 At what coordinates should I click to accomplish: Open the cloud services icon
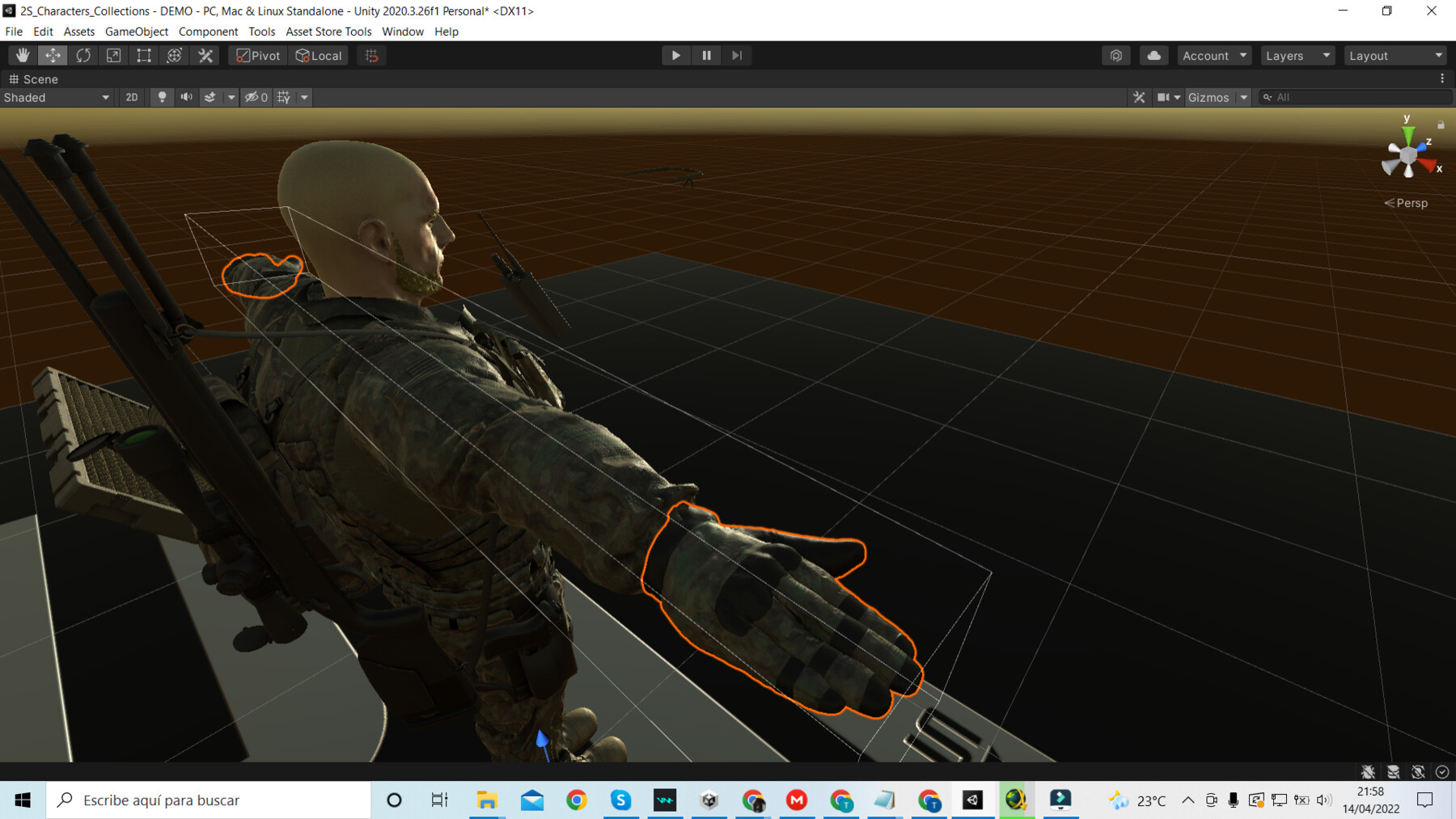tap(1154, 56)
